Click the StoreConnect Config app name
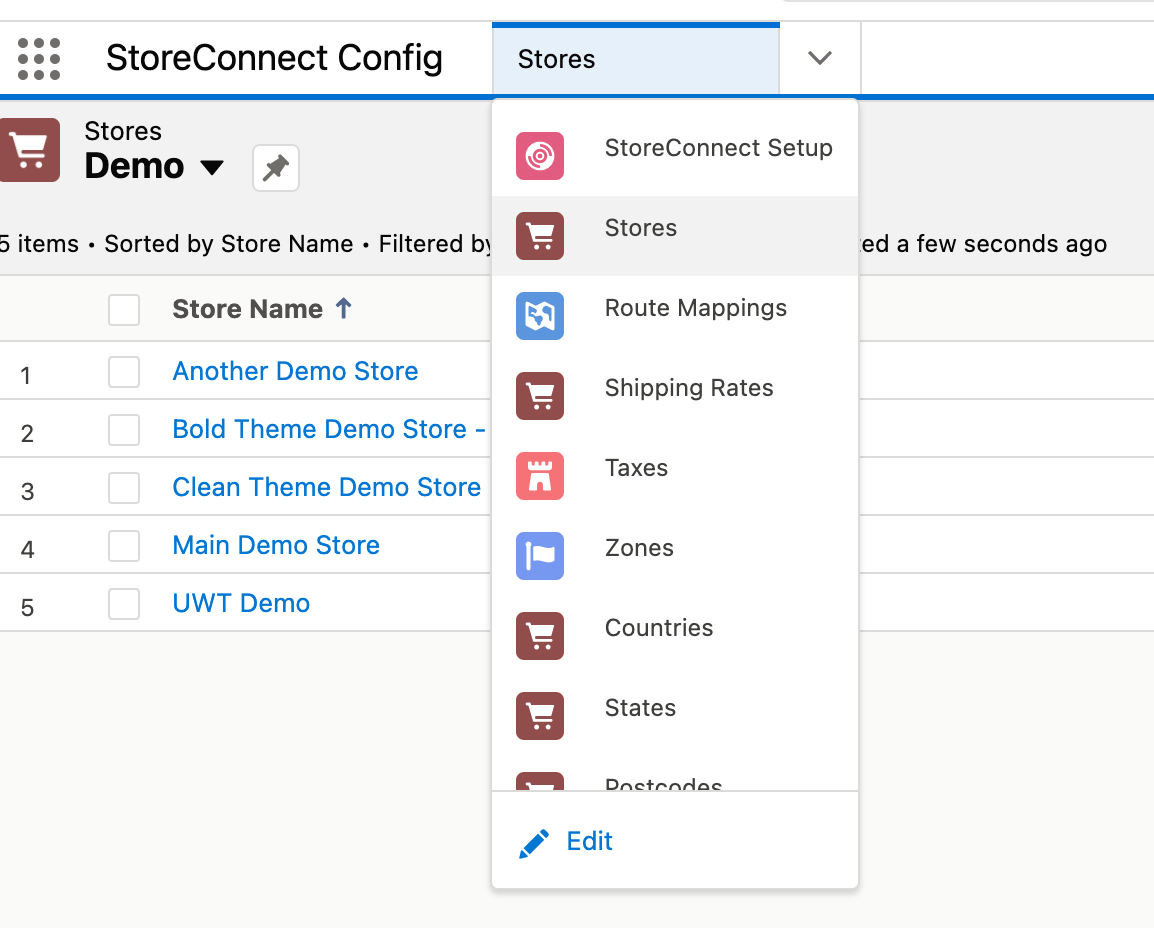The height and width of the screenshot is (928, 1154). [x=275, y=58]
